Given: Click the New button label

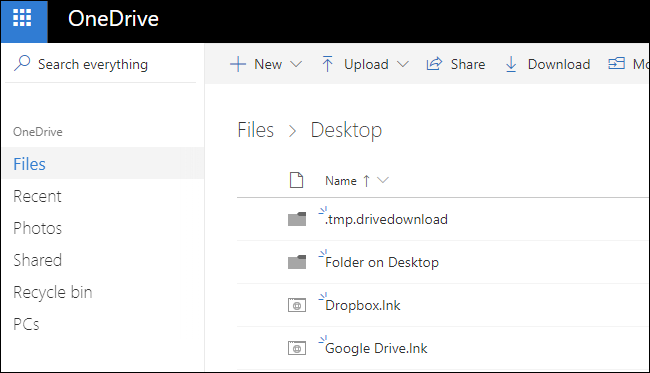Looking at the screenshot, I should point(268,64).
